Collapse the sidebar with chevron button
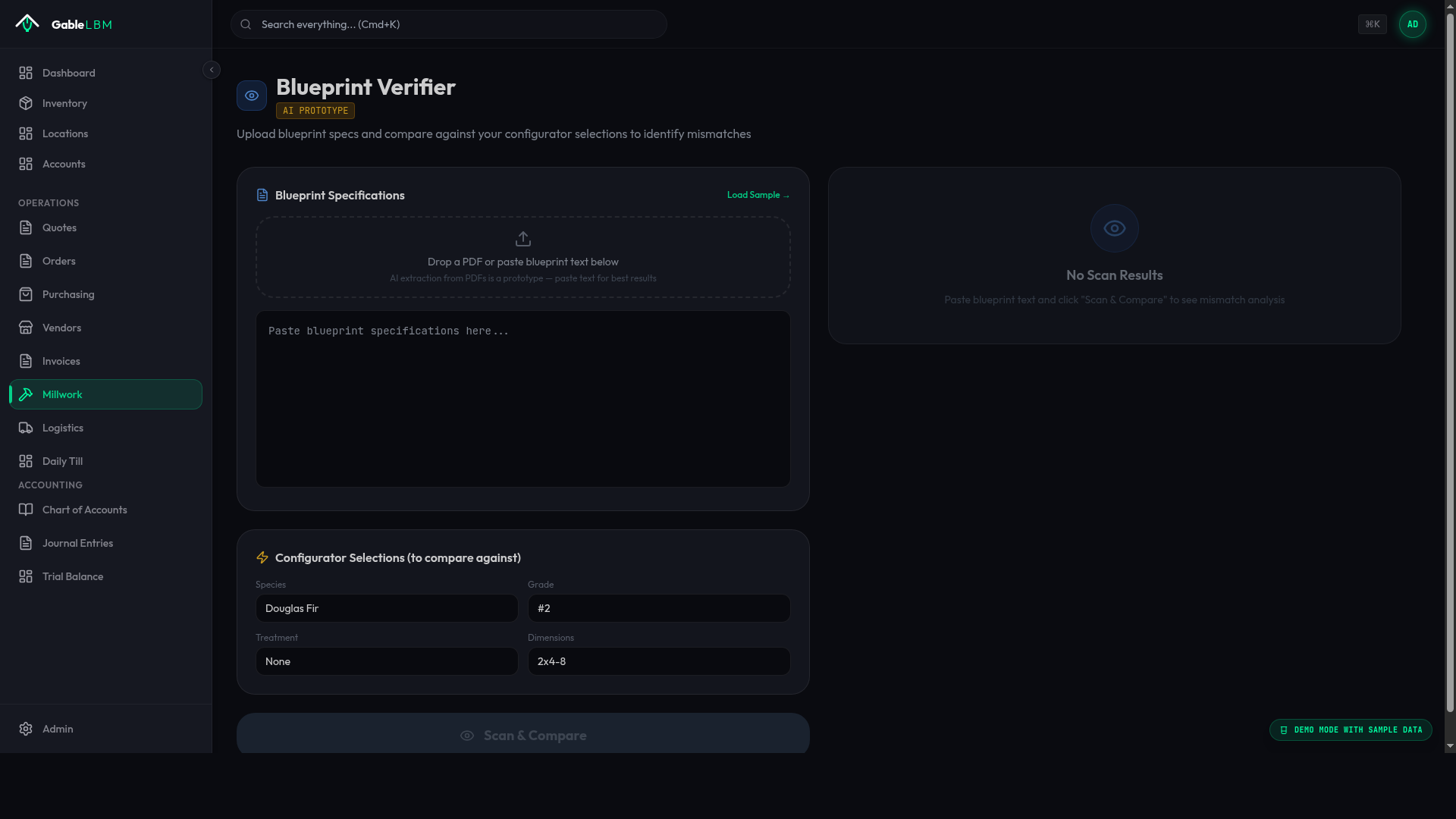This screenshot has width=1456, height=819. [x=212, y=70]
